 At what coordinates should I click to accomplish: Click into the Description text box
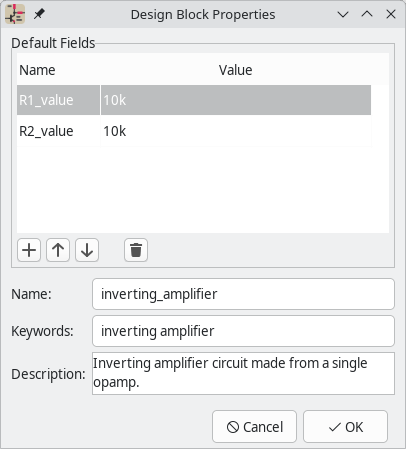coord(243,373)
